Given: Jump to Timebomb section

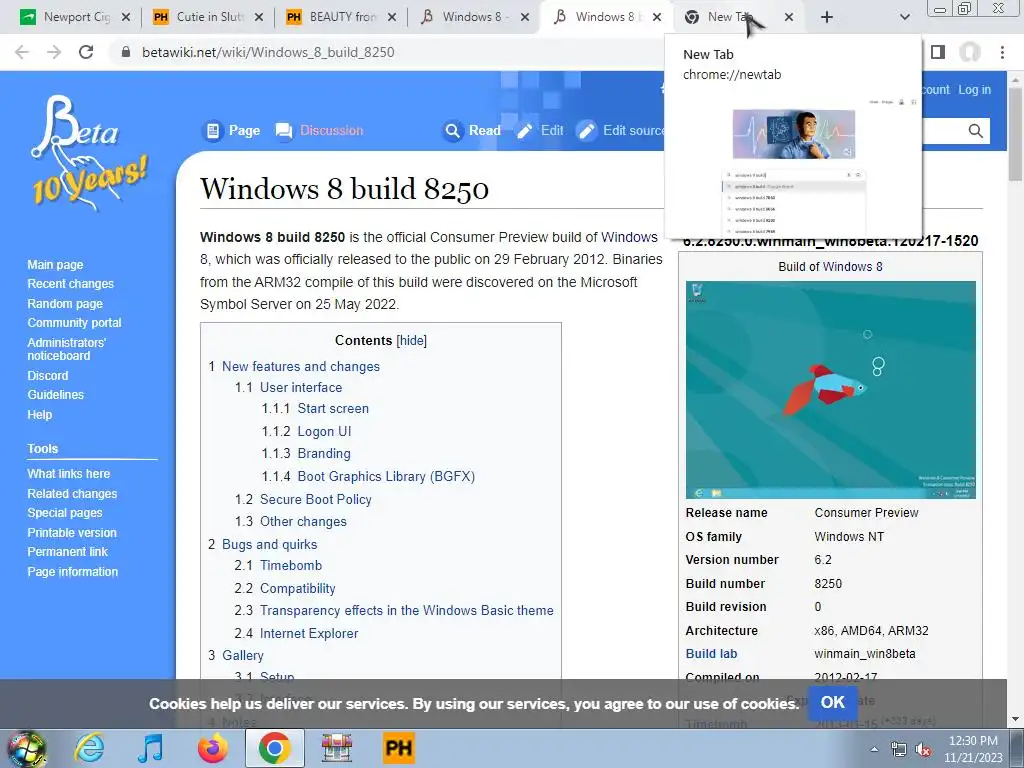Looking at the screenshot, I should tap(291, 565).
